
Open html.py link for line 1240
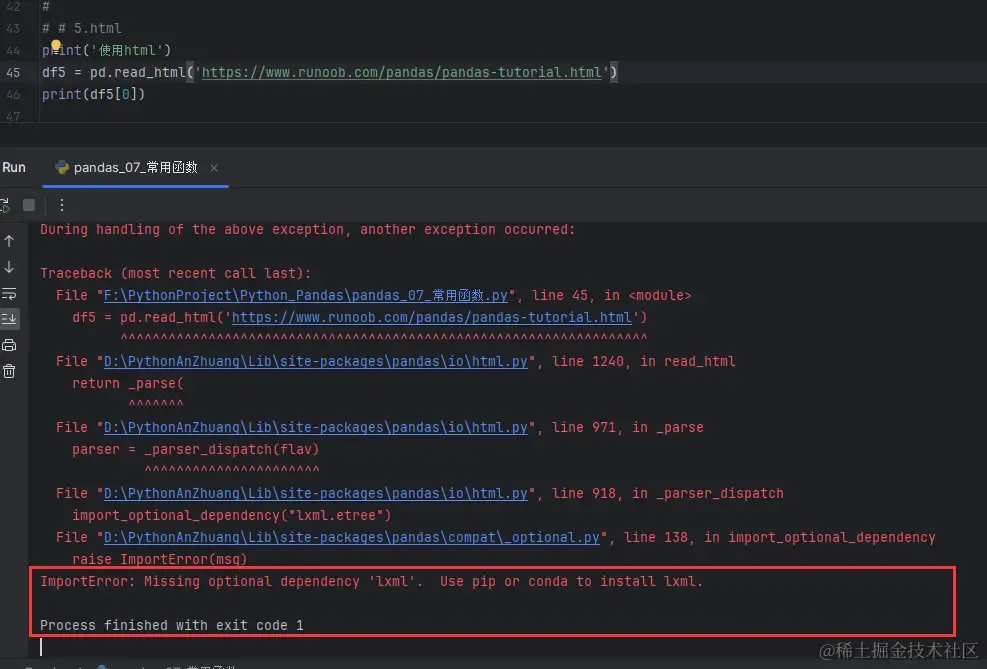[x=316, y=361]
